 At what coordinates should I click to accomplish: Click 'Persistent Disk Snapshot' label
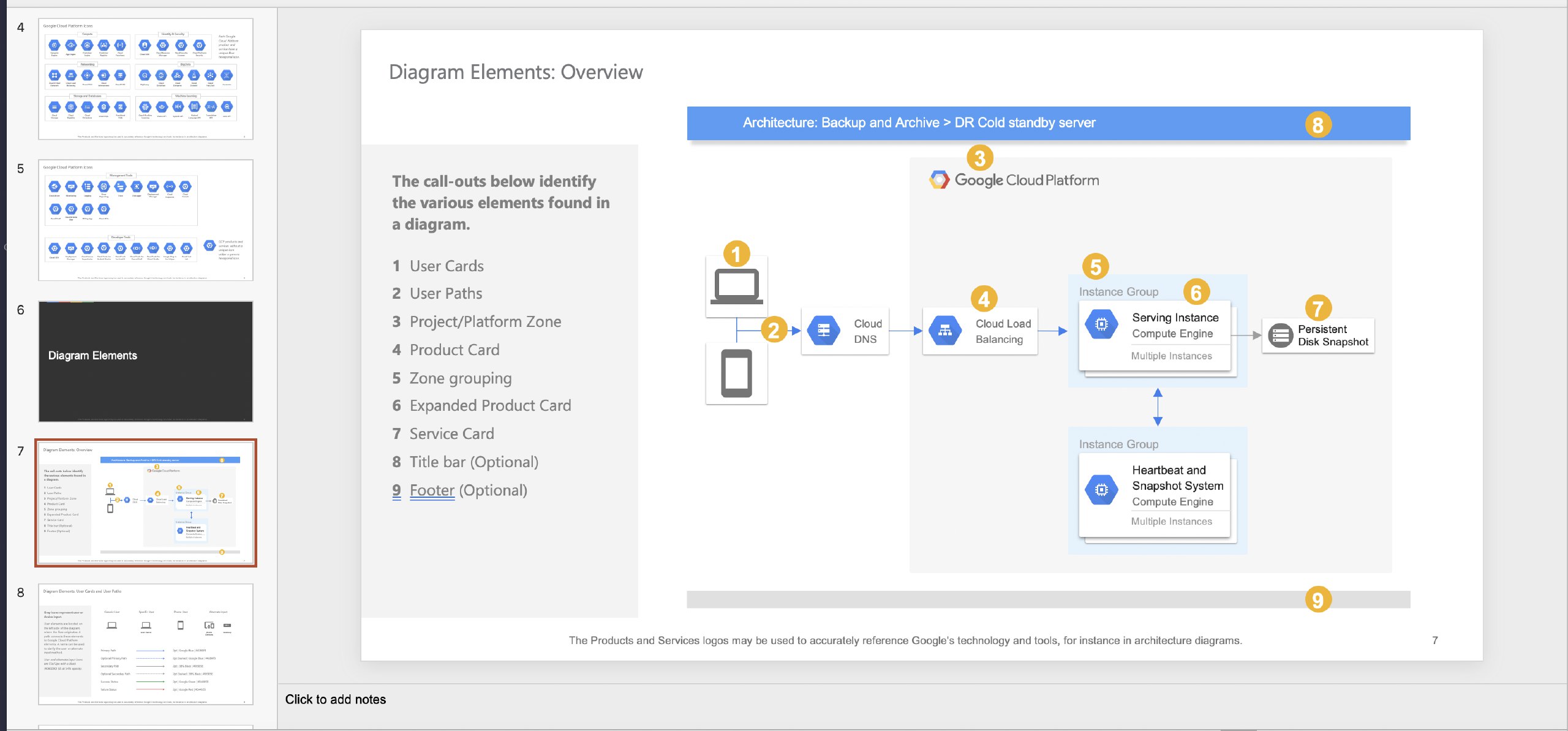tap(1333, 336)
